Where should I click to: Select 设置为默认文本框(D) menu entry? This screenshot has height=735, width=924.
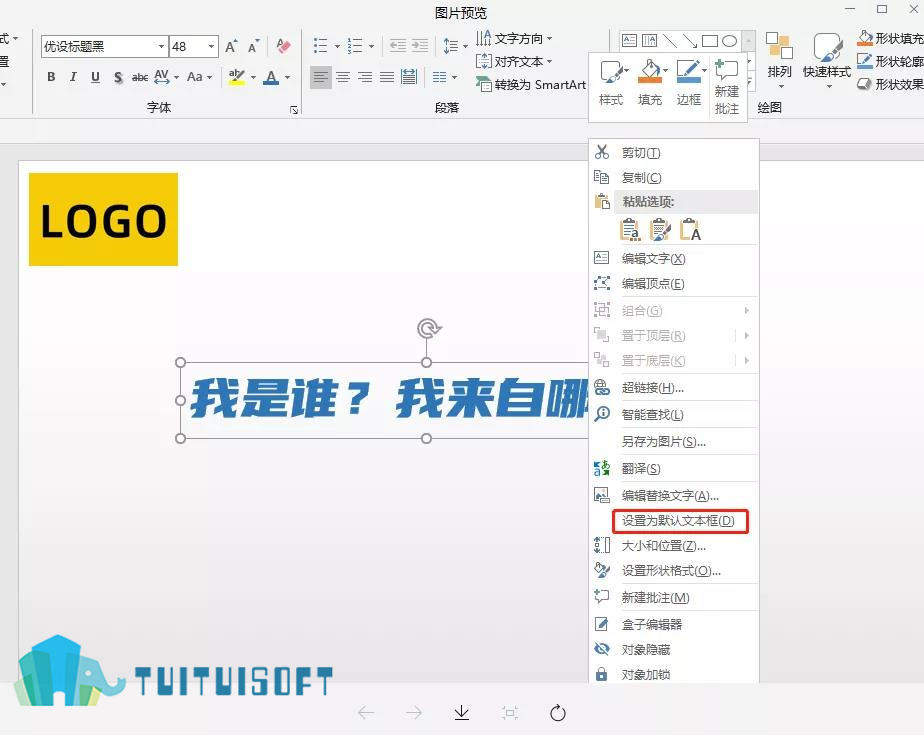[x=680, y=521]
